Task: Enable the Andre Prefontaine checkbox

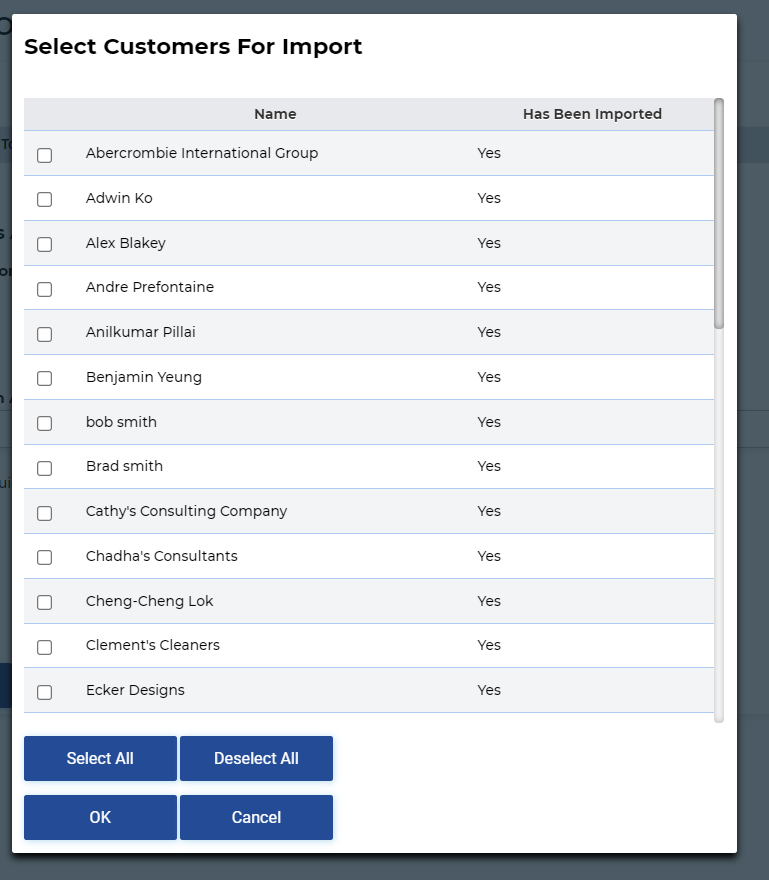Action: click(x=44, y=290)
